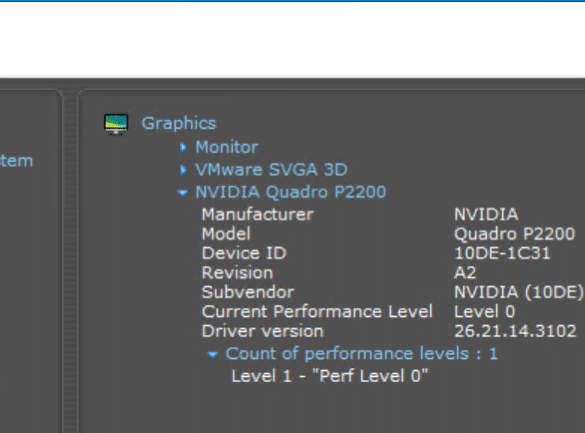The height and width of the screenshot is (433, 585).
Task: Click the Device ID label
Action: pos(244,253)
